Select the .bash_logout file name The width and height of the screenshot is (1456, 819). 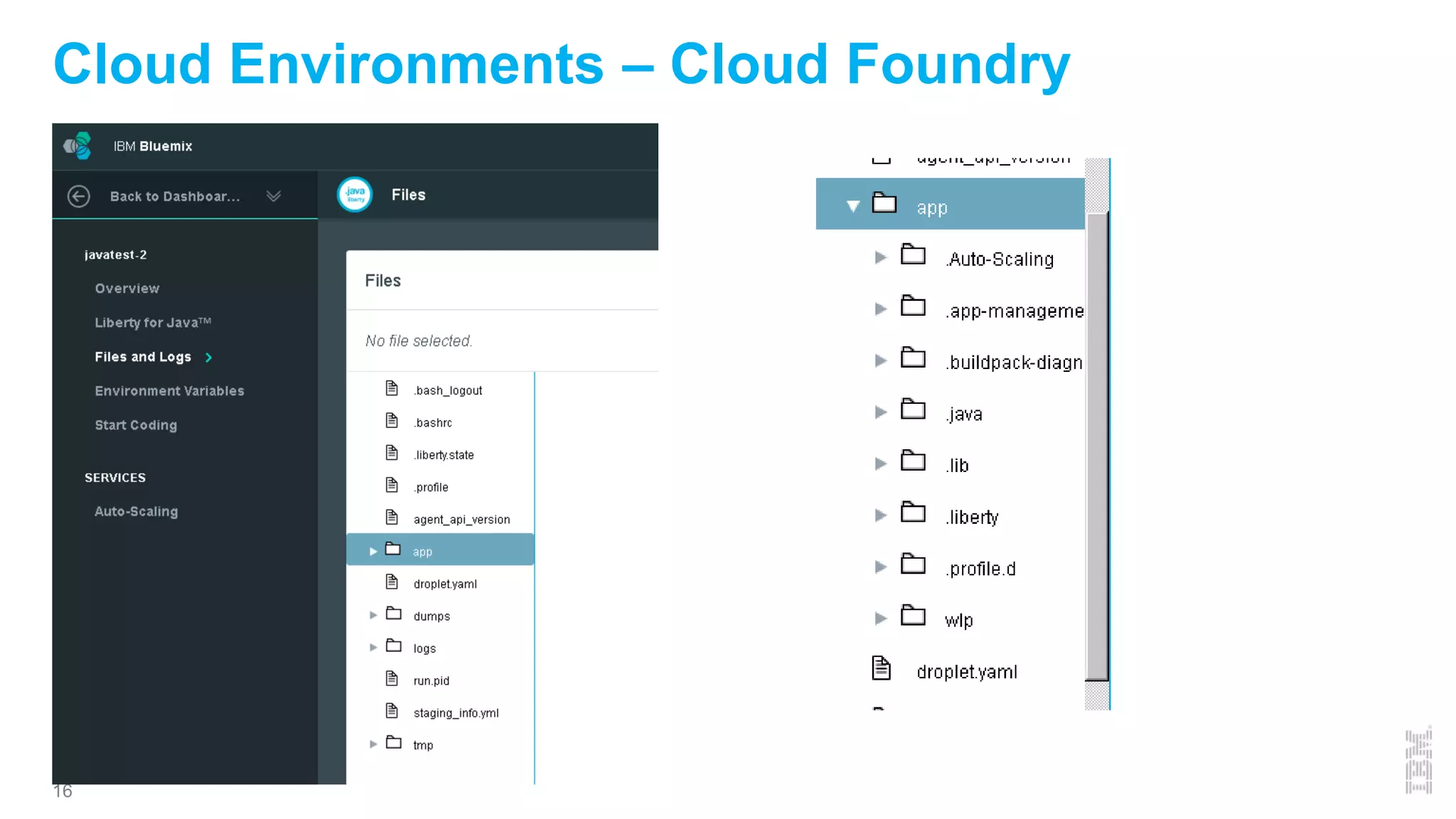(x=448, y=390)
